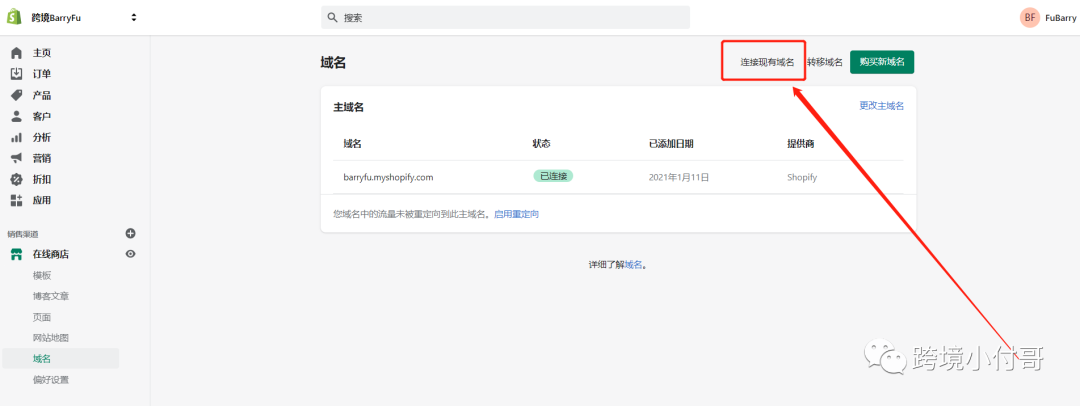Click the 应用 apps icon

point(17,200)
